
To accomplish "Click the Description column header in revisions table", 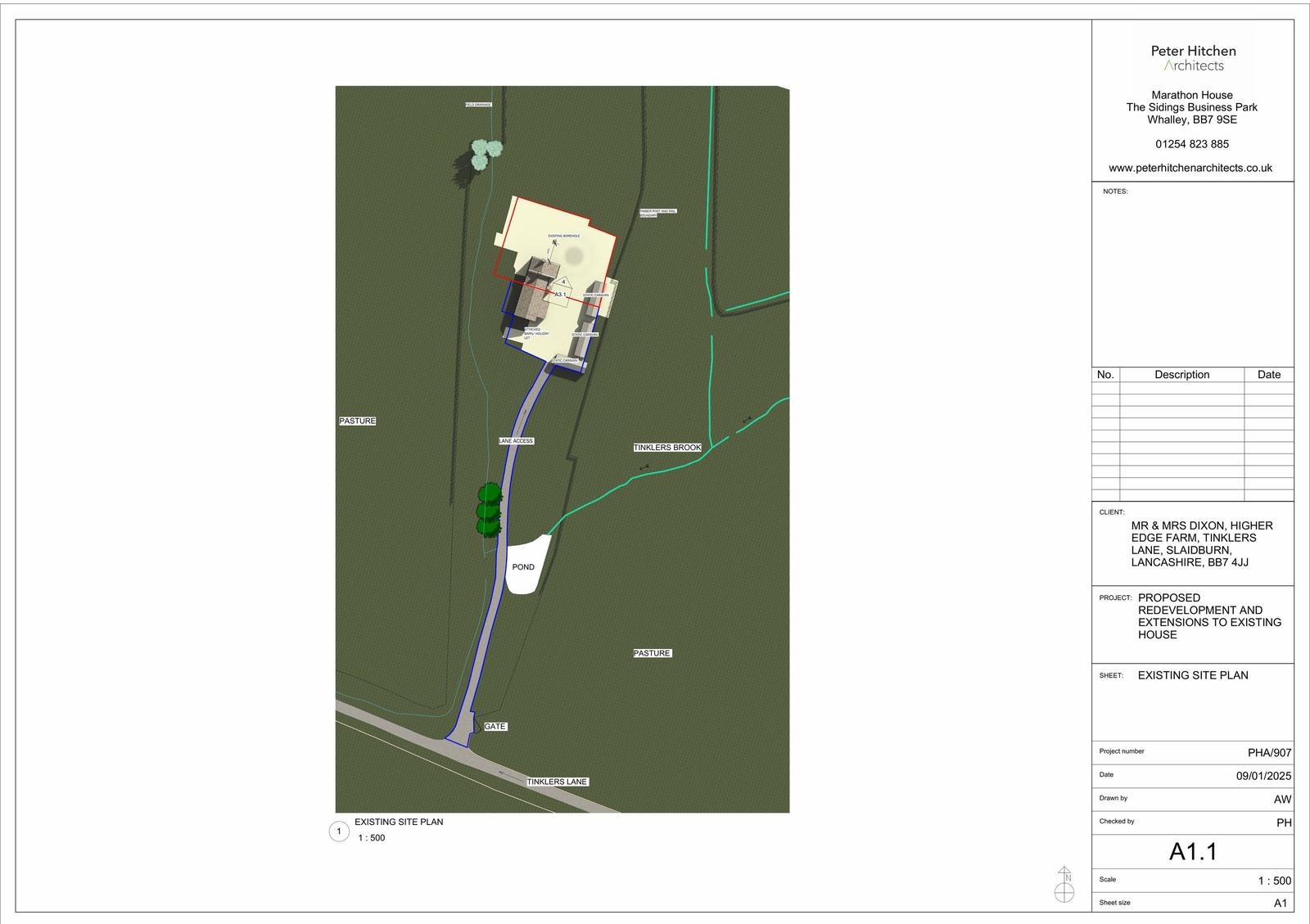I will pos(1181,375).
